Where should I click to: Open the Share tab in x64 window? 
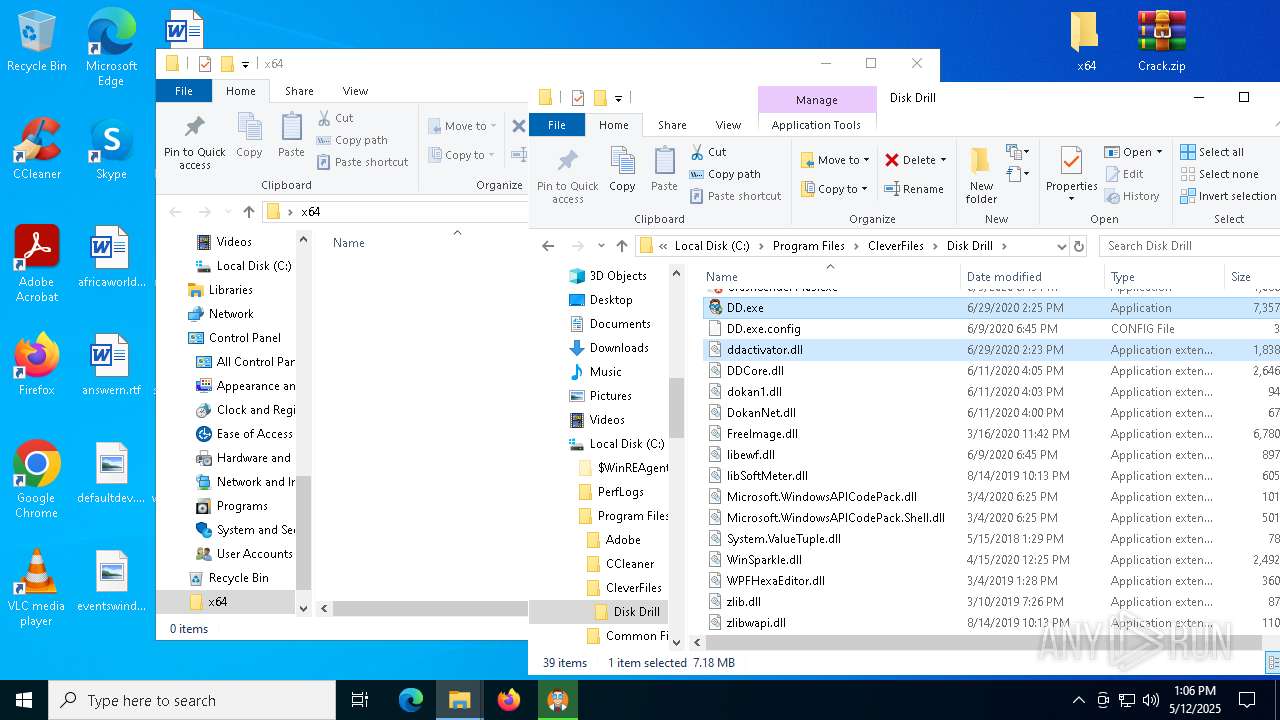click(x=299, y=91)
